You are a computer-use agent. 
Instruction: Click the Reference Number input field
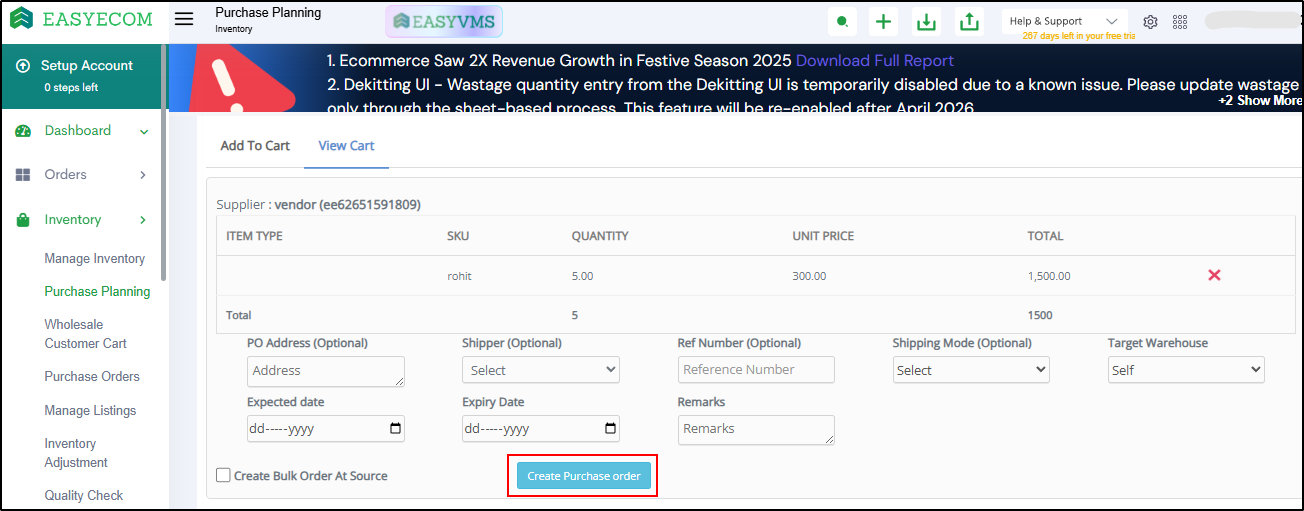pos(755,370)
